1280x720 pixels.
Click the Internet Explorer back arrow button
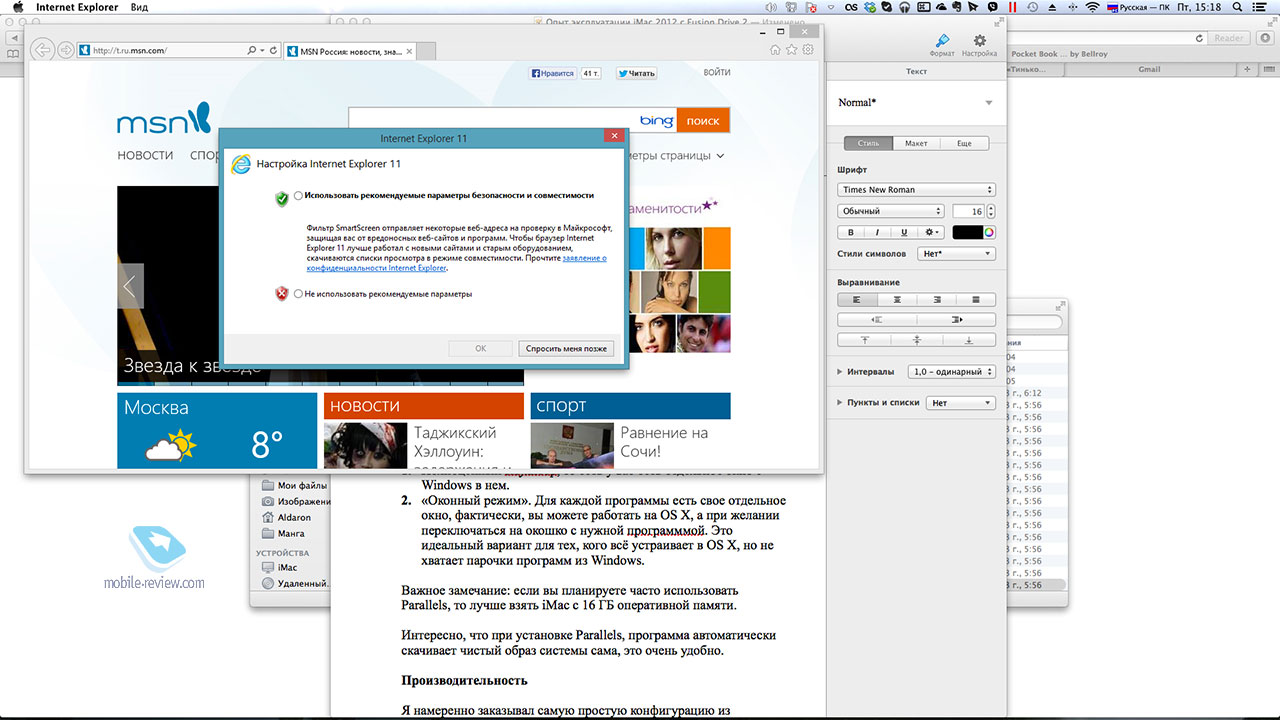[42, 50]
